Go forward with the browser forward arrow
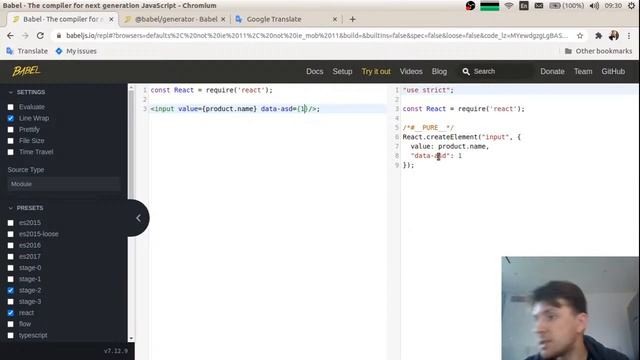The width and height of the screenshot is (640, 360). click(x=25, y=36)
